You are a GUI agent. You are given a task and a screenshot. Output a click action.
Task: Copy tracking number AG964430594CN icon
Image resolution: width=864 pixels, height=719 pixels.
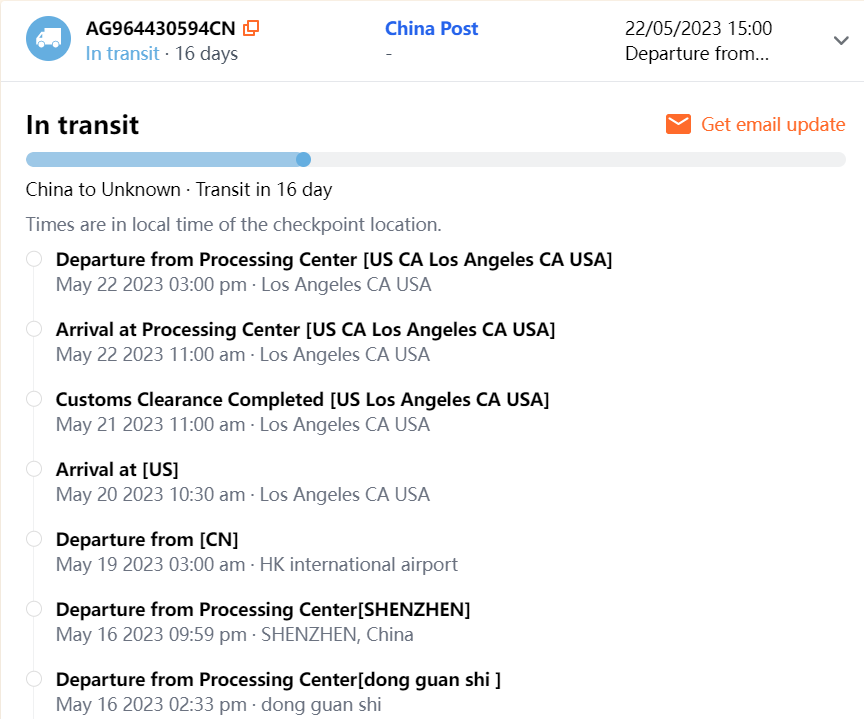251,28
